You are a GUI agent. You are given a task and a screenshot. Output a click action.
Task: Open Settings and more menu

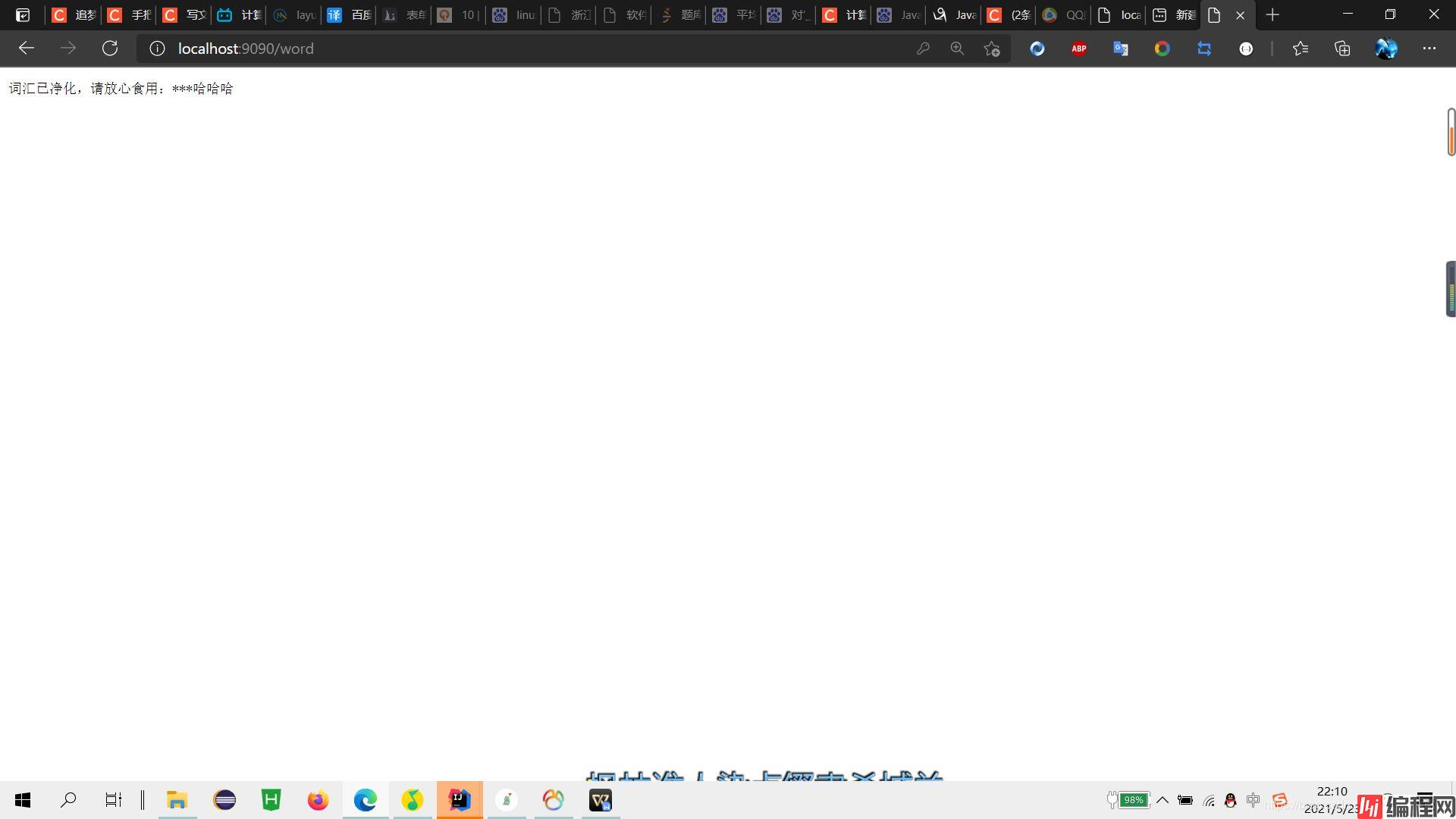(1429, 49)
